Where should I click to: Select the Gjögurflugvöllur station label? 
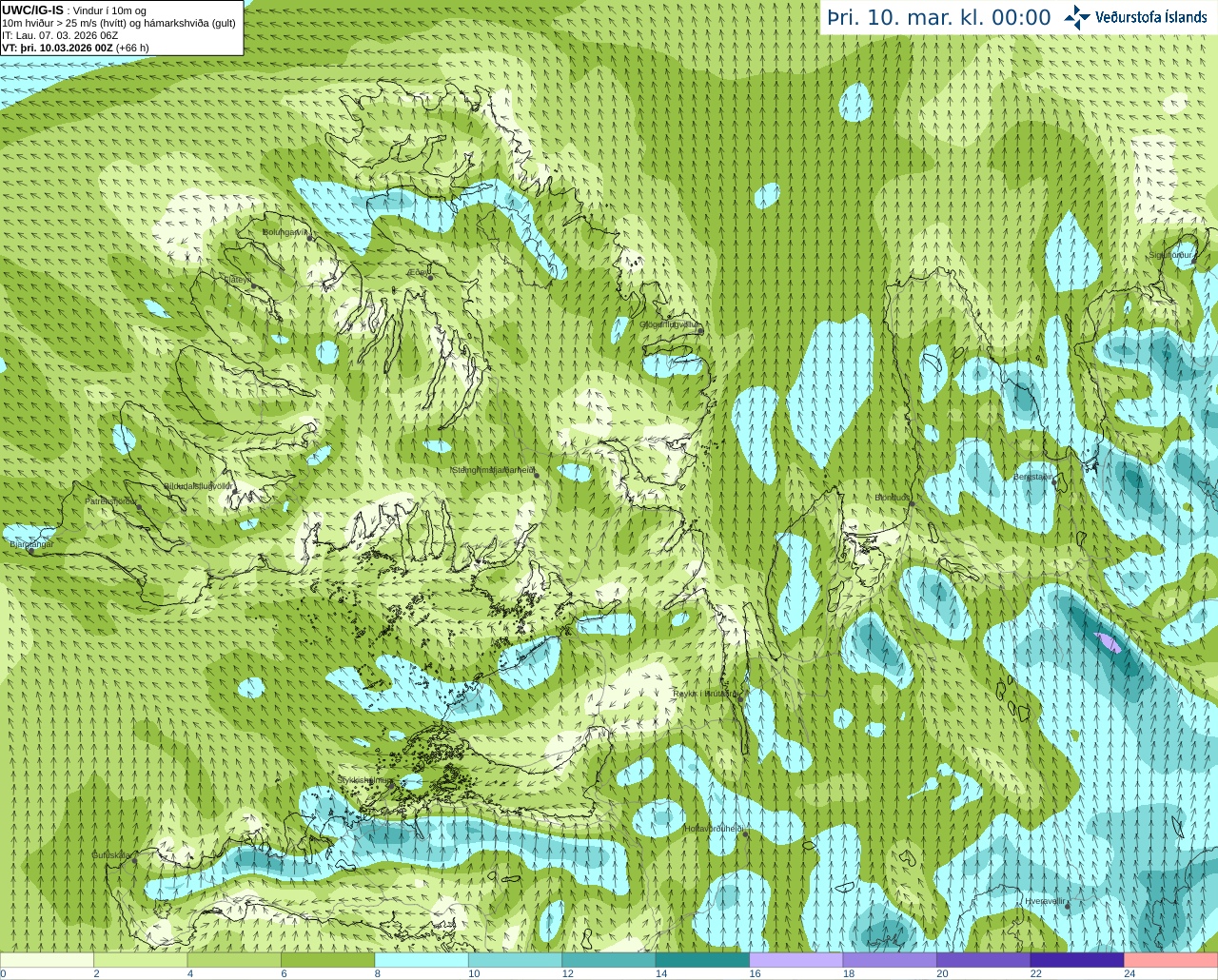point(668,324)
